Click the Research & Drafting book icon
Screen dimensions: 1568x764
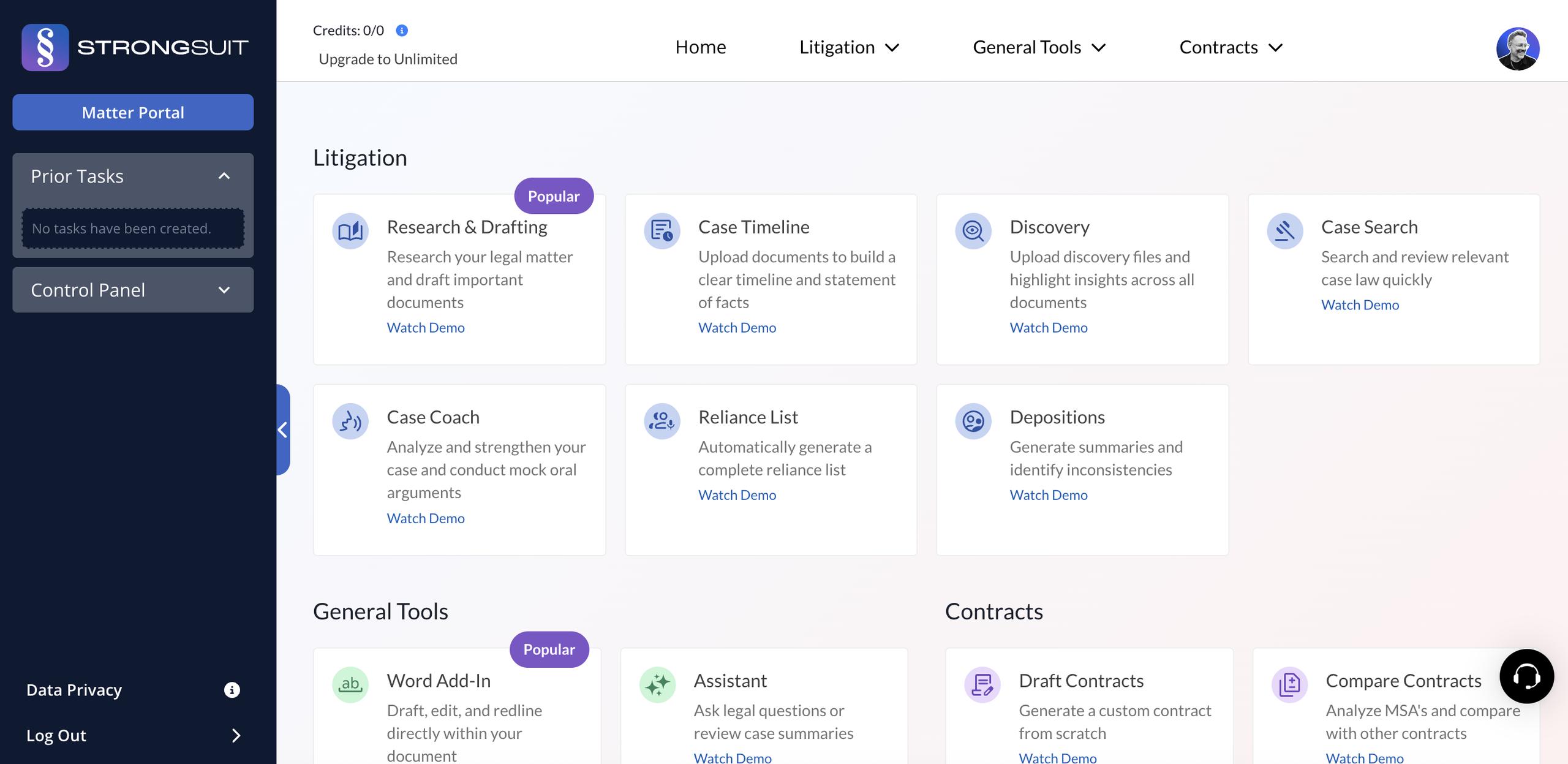pos(350,231)
